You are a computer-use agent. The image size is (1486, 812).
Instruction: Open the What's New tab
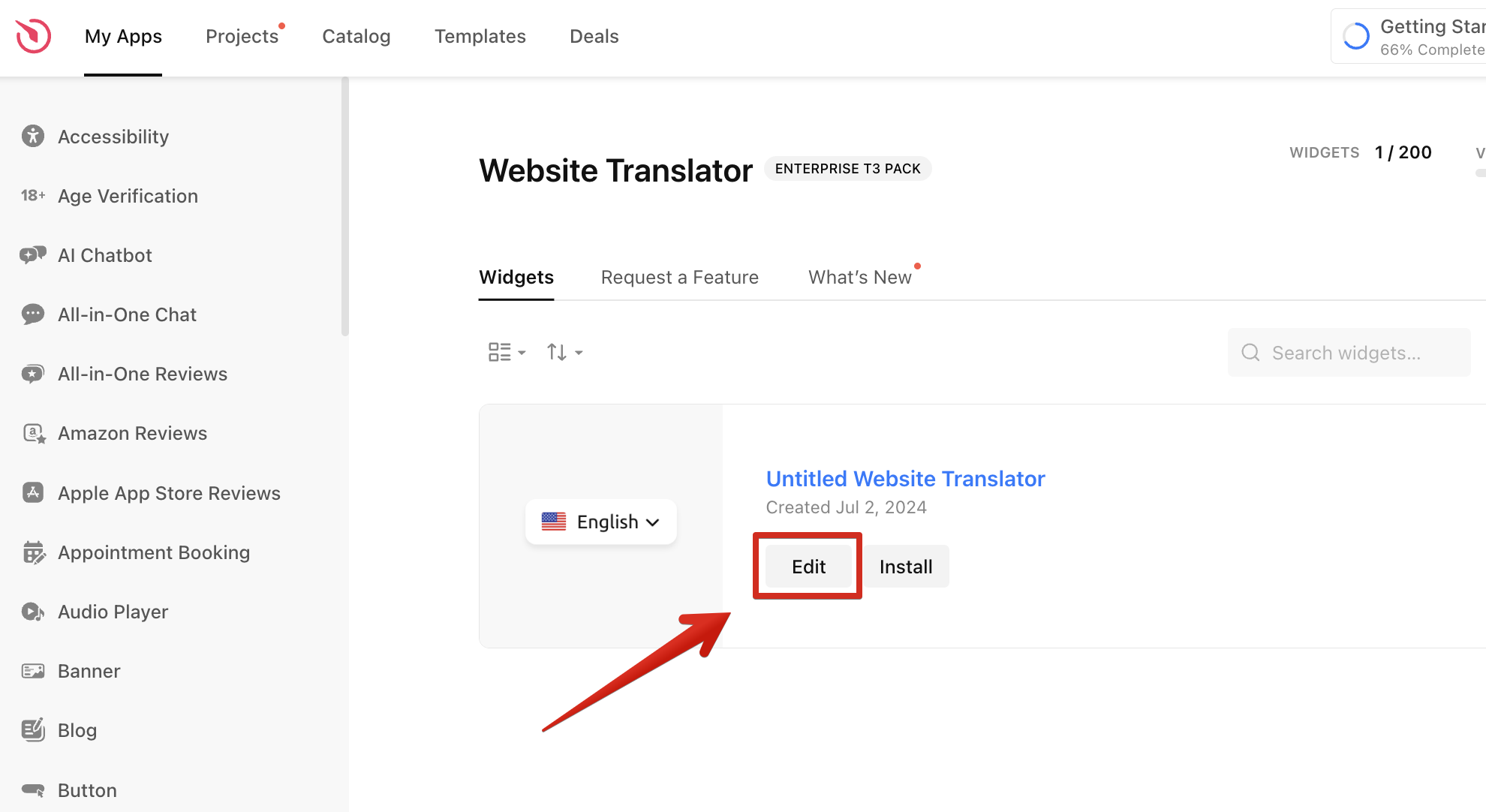tap(859, 277)
